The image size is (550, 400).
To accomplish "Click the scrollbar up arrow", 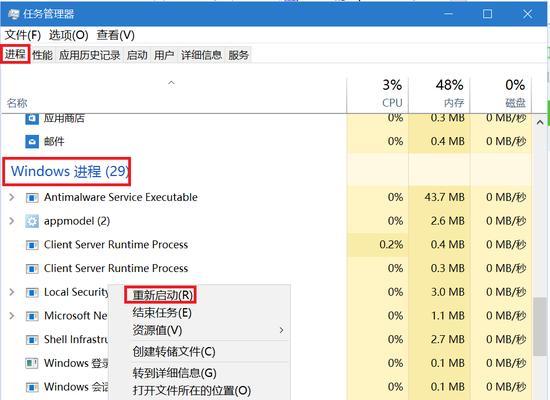I will 540,122.
